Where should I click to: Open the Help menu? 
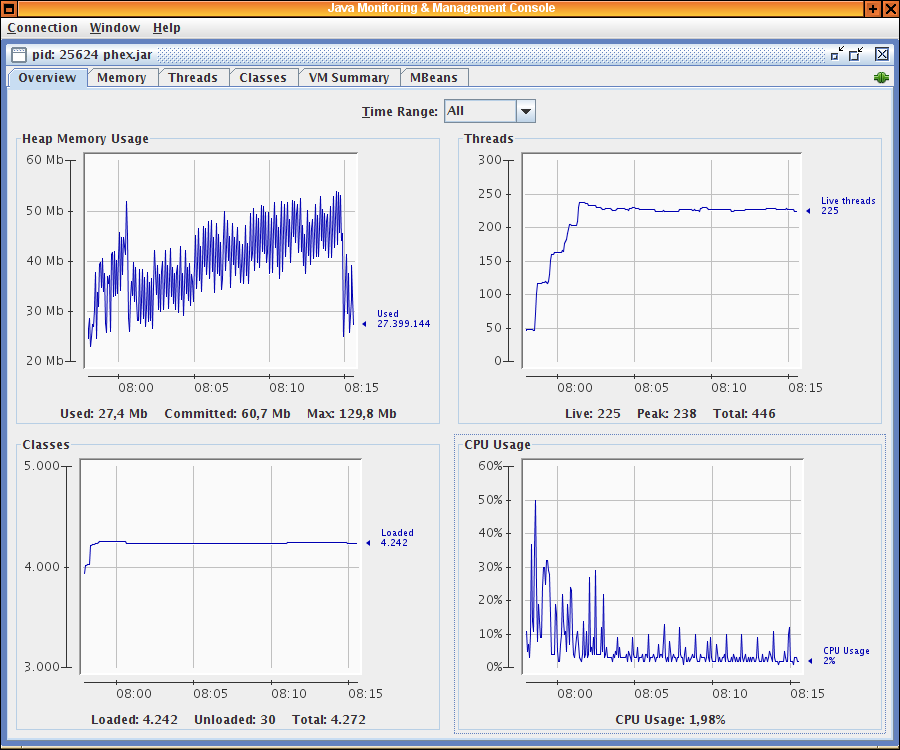coord(166,28)
